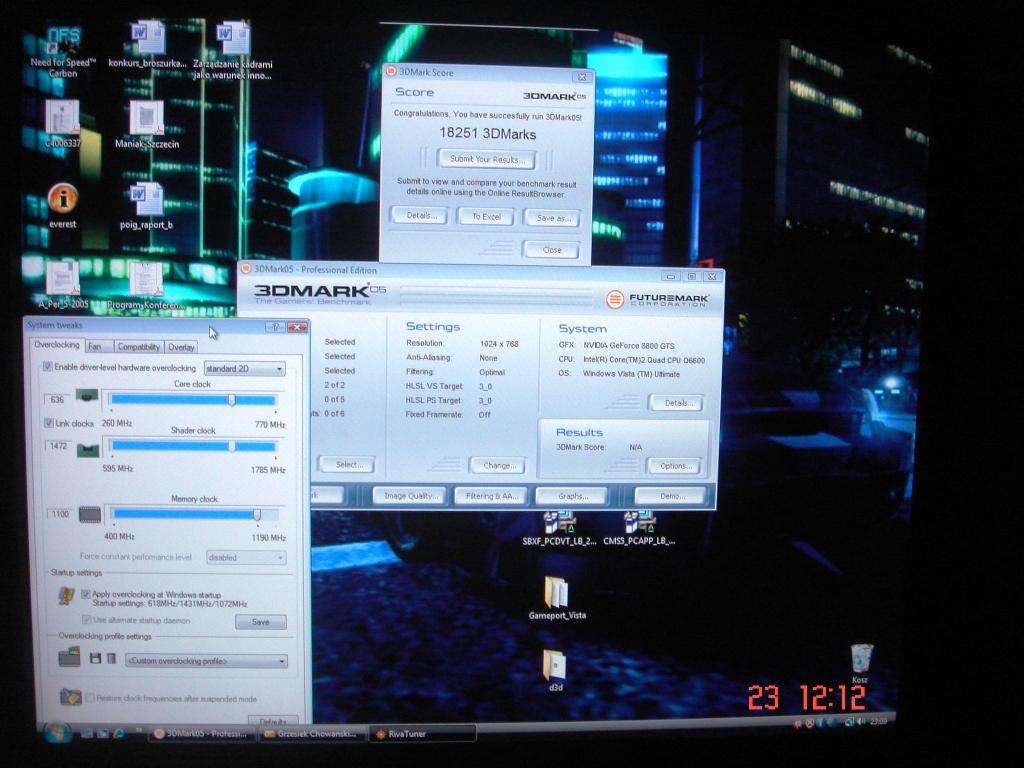Click Save button in Startup settings
The height and width of the screenshot is (768, 1024).
pyautogui.click(x=261, y=622)
